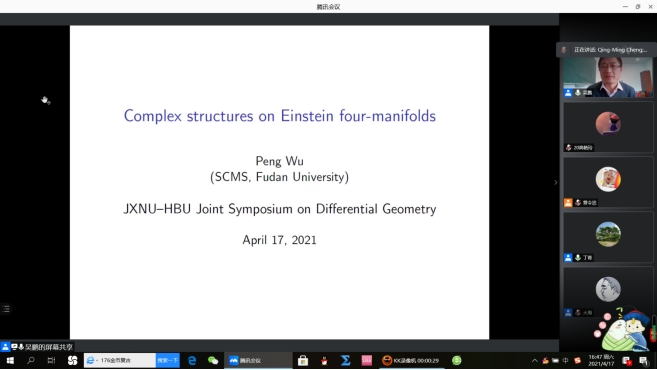Click the blue search button in taskbar
This screenshot has width=657, height=370.
click(168, 360)
